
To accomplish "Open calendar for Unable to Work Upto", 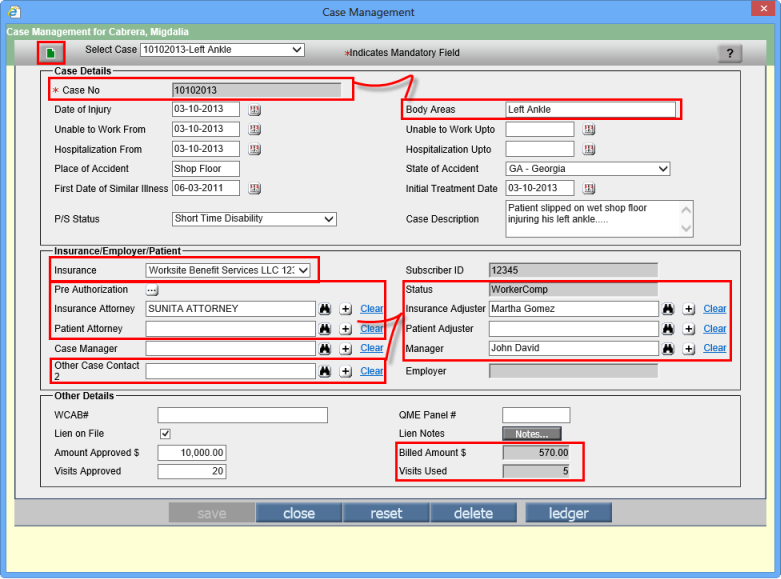I will tap(589, 130).
